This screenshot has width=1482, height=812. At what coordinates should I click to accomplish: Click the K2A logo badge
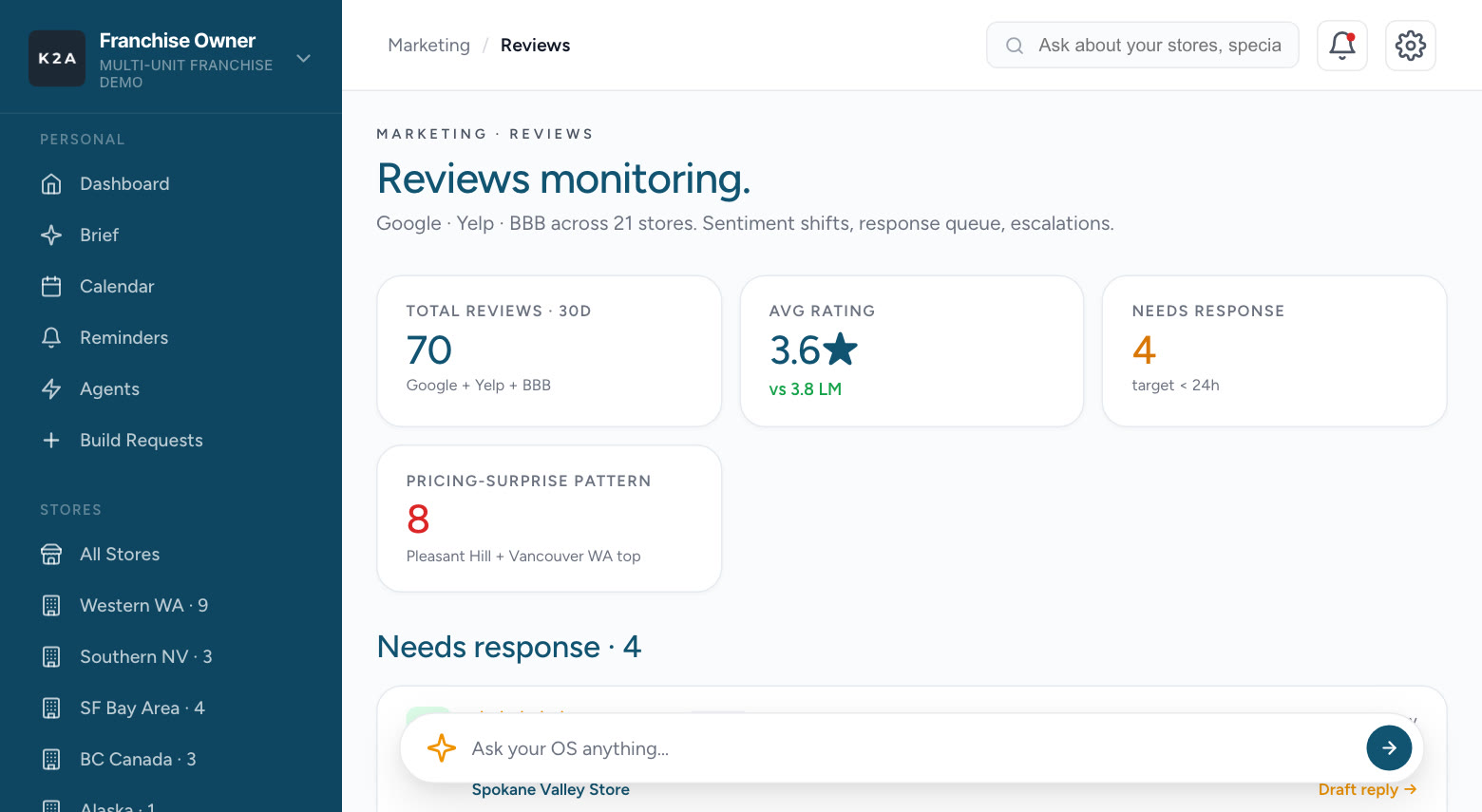[57, 58]
